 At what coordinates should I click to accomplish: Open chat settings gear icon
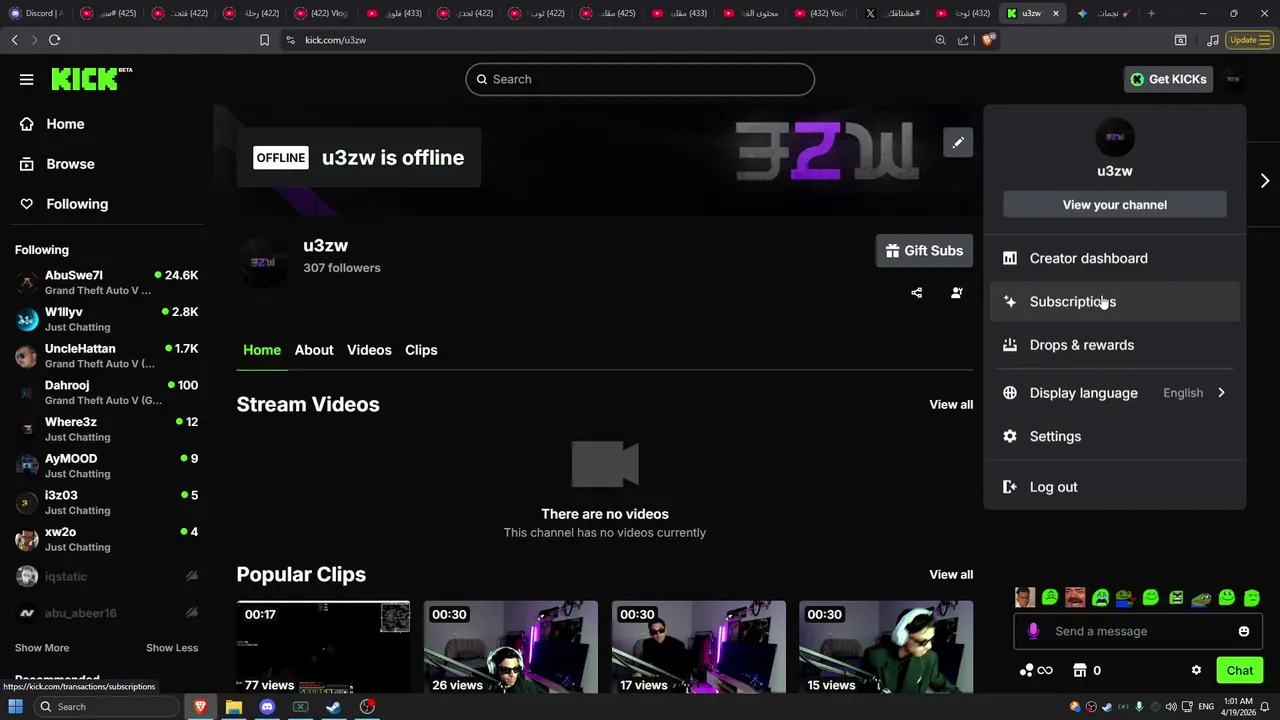click(x=1196, y=670)
